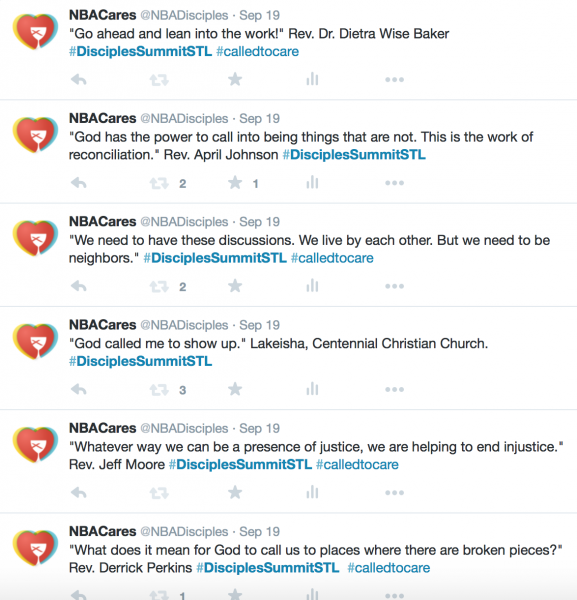The height and width of the screenshot is (600, 577).
Task: Favorite the April Johnson tweet
Action: 235,183
